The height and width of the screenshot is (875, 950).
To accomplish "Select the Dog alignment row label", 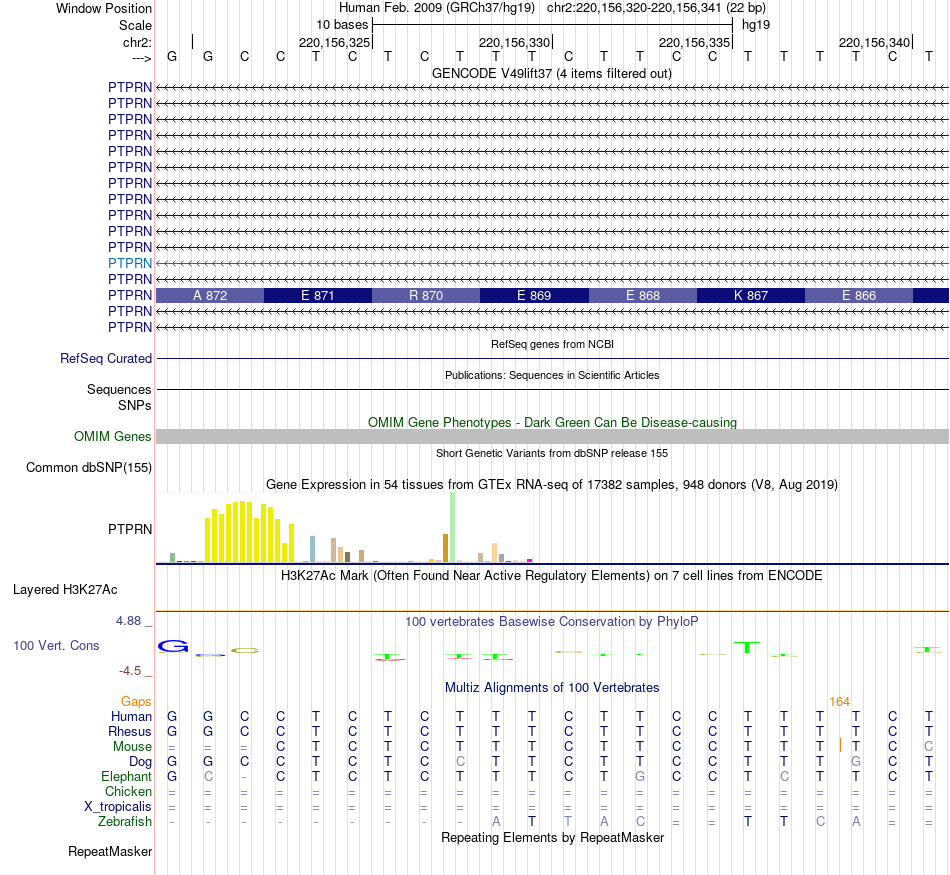I will click(140, 762).
